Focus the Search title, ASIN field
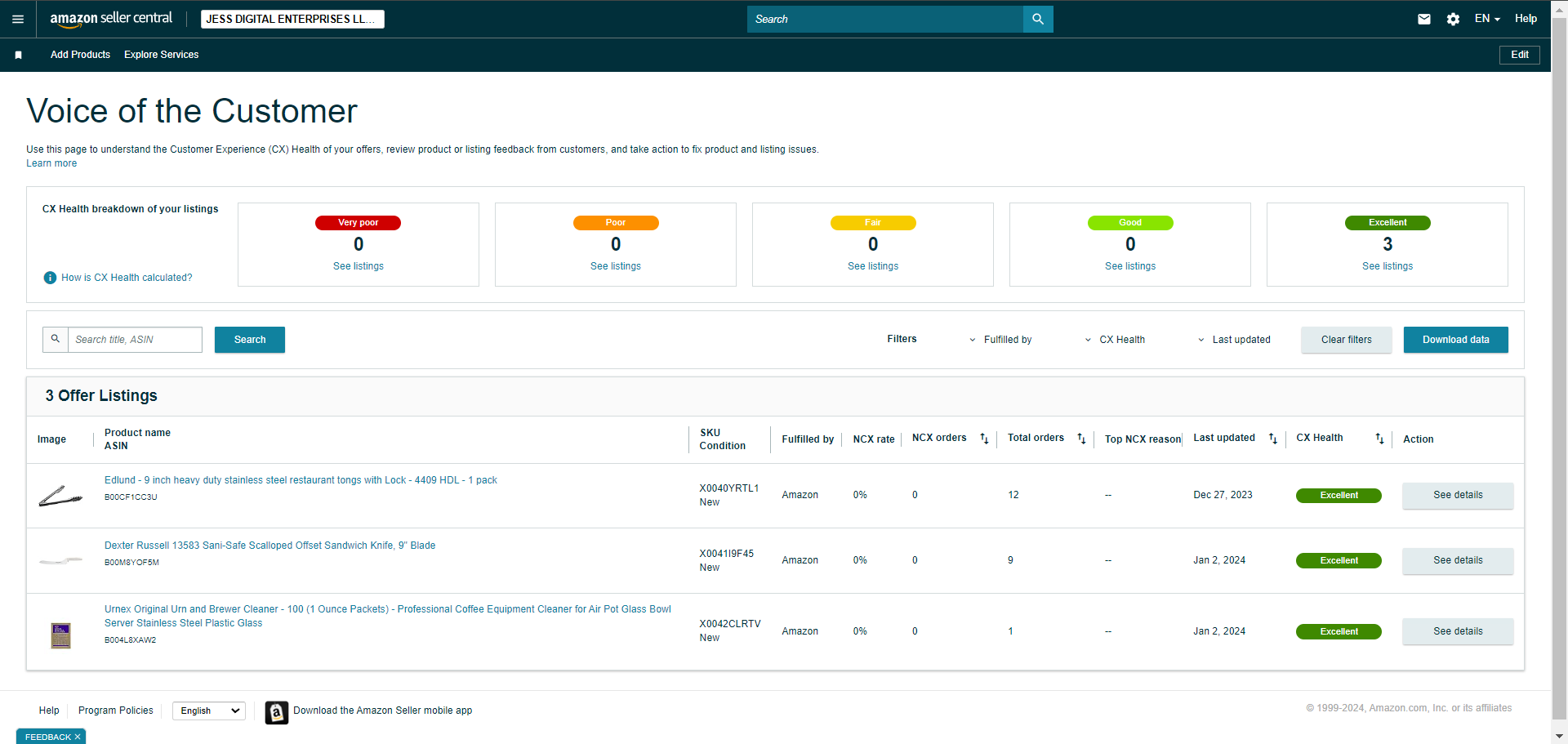This screenshot has width=1568, height=744. click(135, 340)
